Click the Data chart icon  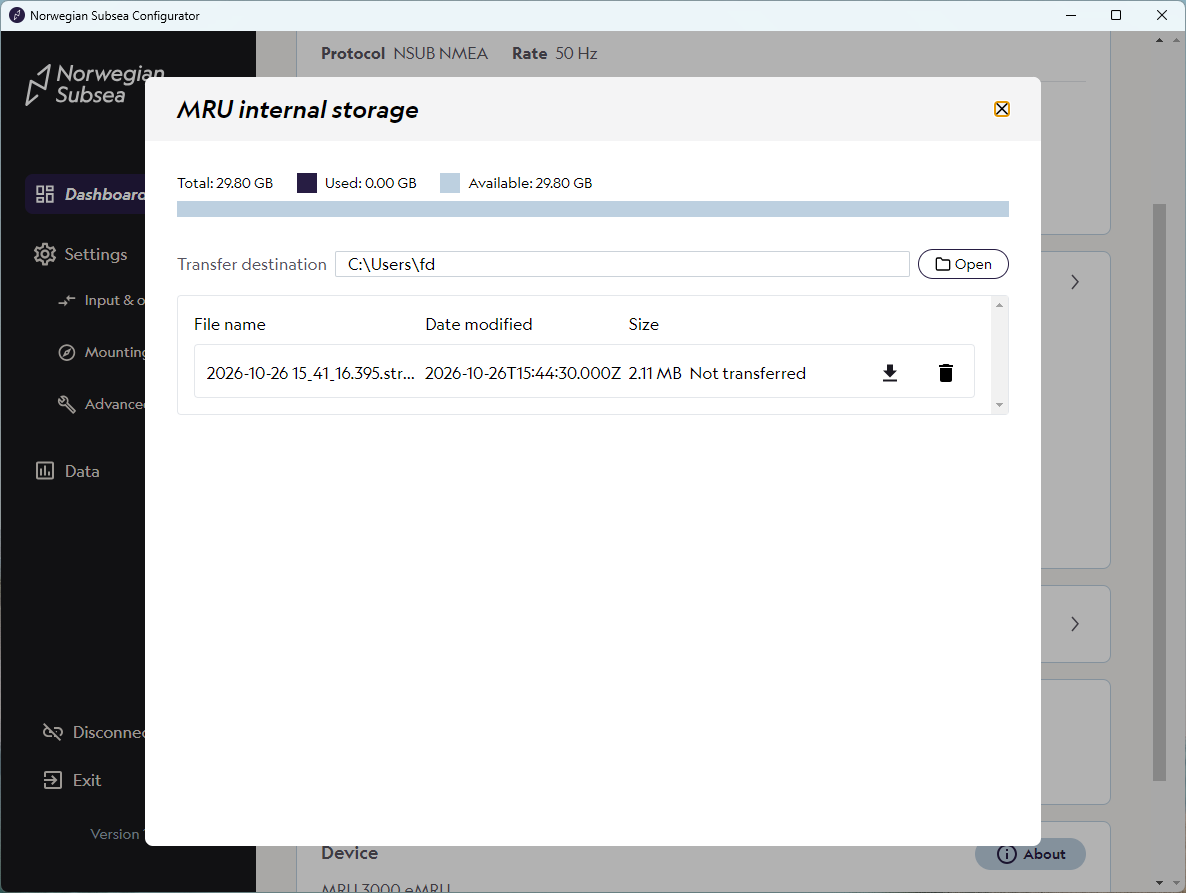[45, 471]
